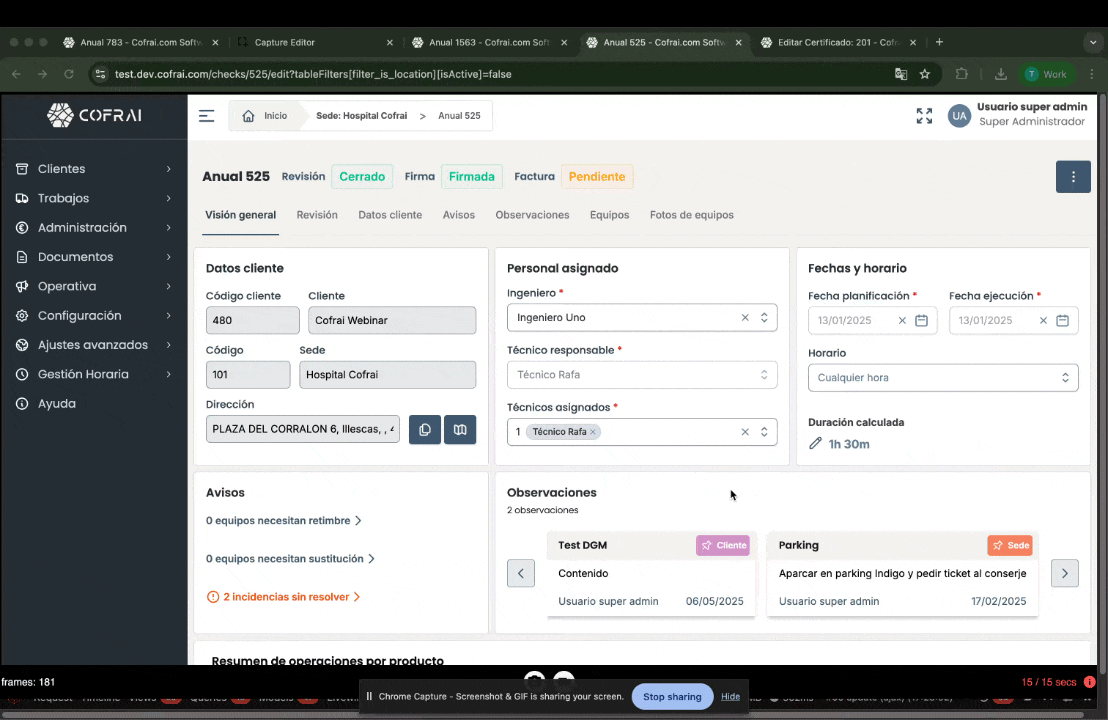Remove the Técnico Rafa tag
Screen dimensions: 1108x720
tap(593, 432)
